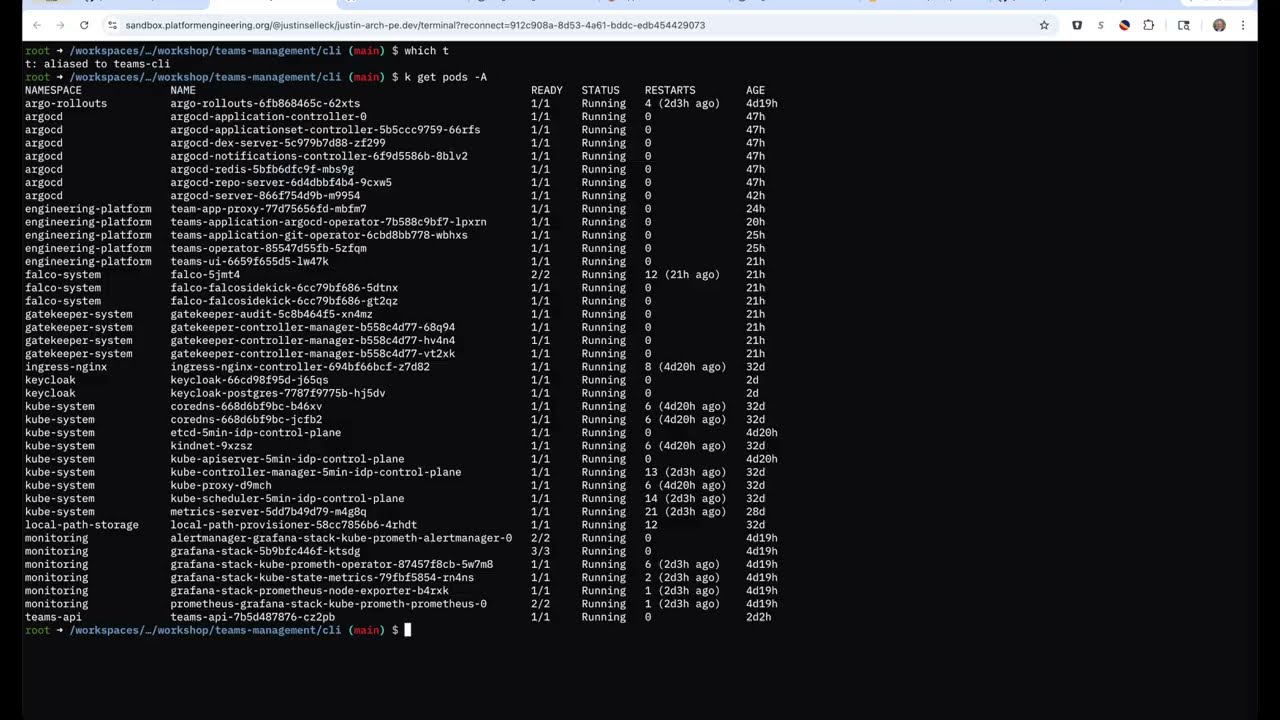Select pod gatekeeper-audit-5c8b464f5-xn4mz
The width and height of the screenshot is (1280, 720).
[271, 314]
